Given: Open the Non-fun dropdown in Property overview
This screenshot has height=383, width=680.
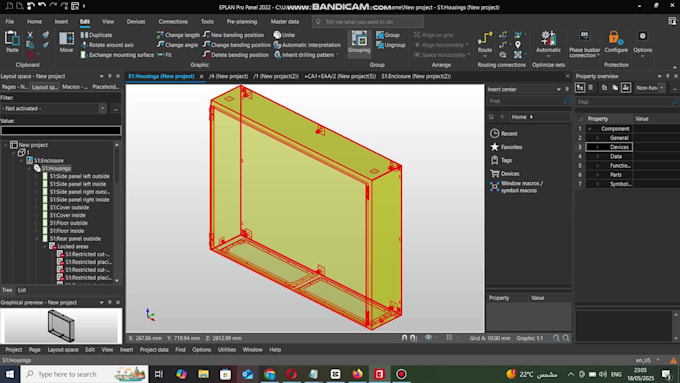Looking at the screenshot, I should coord(650,88).
